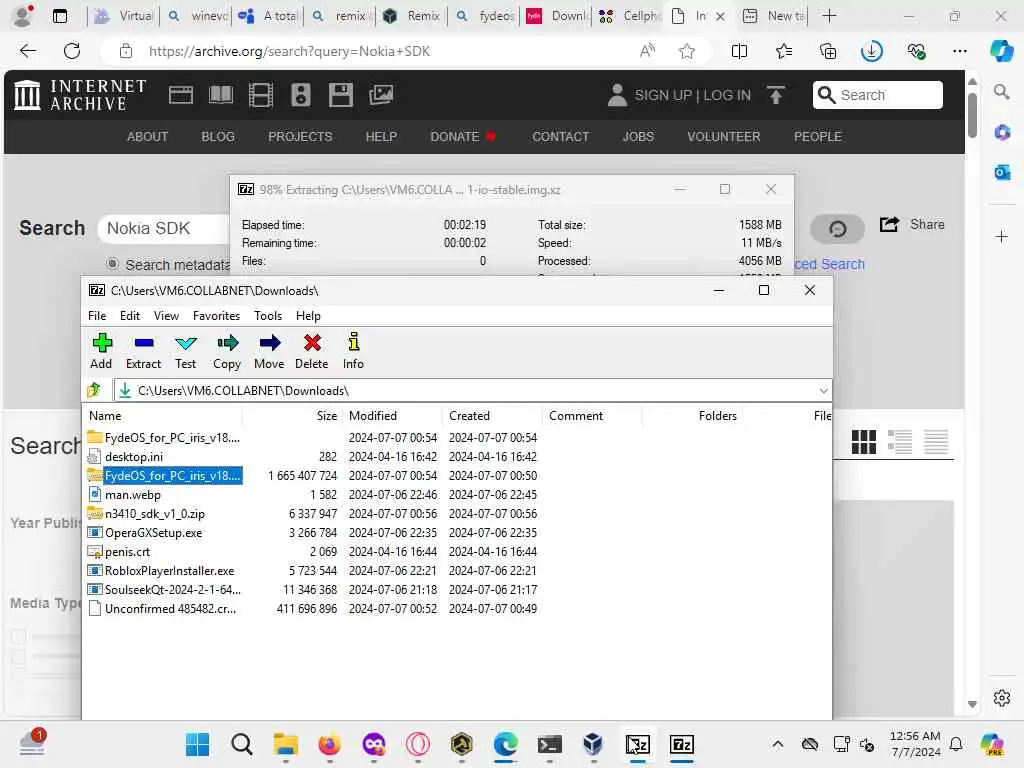Click the Add tool in 7-Zip
Screen dimensions: 1024x768
point(101,351)
